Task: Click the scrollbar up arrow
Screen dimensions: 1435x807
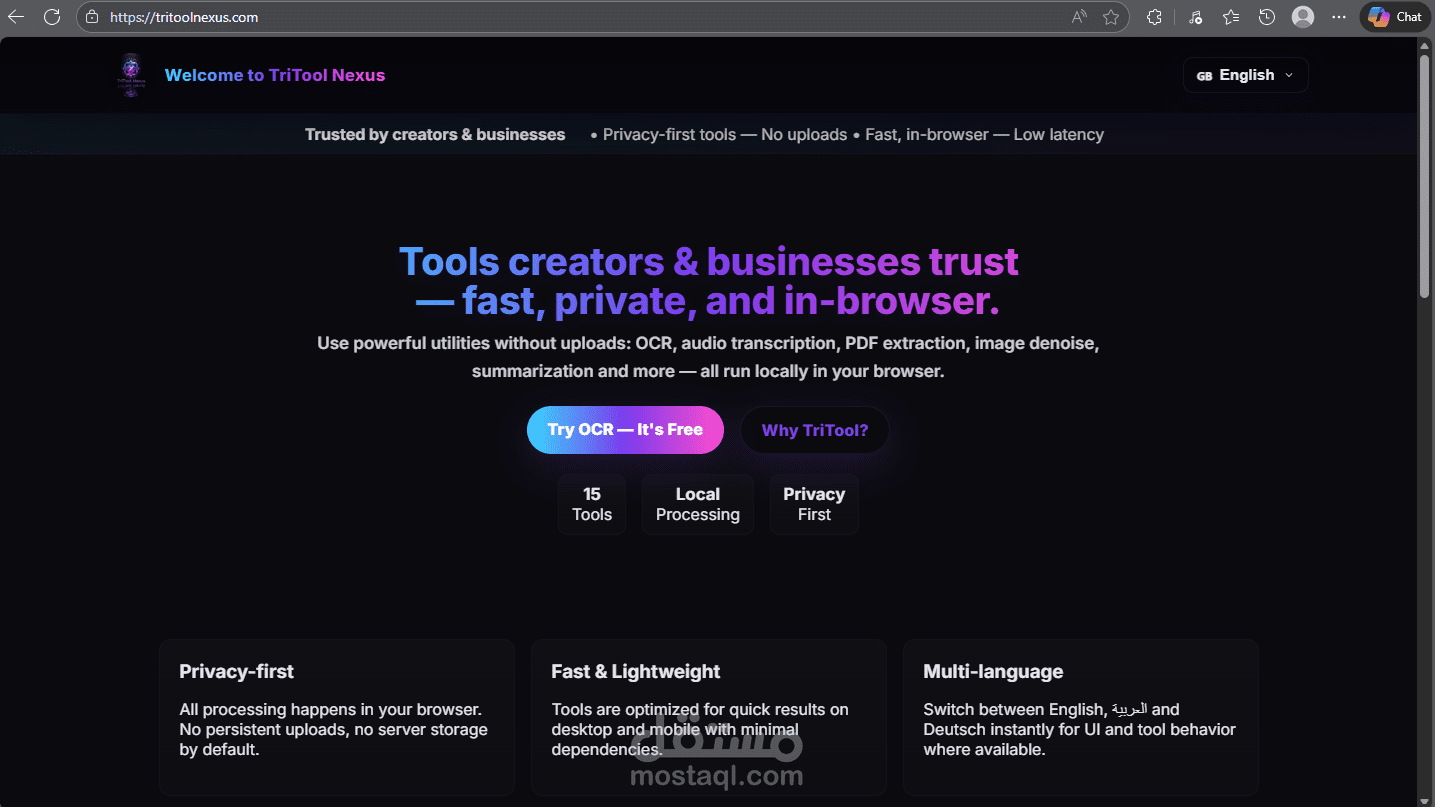Action: point(1425,45)
